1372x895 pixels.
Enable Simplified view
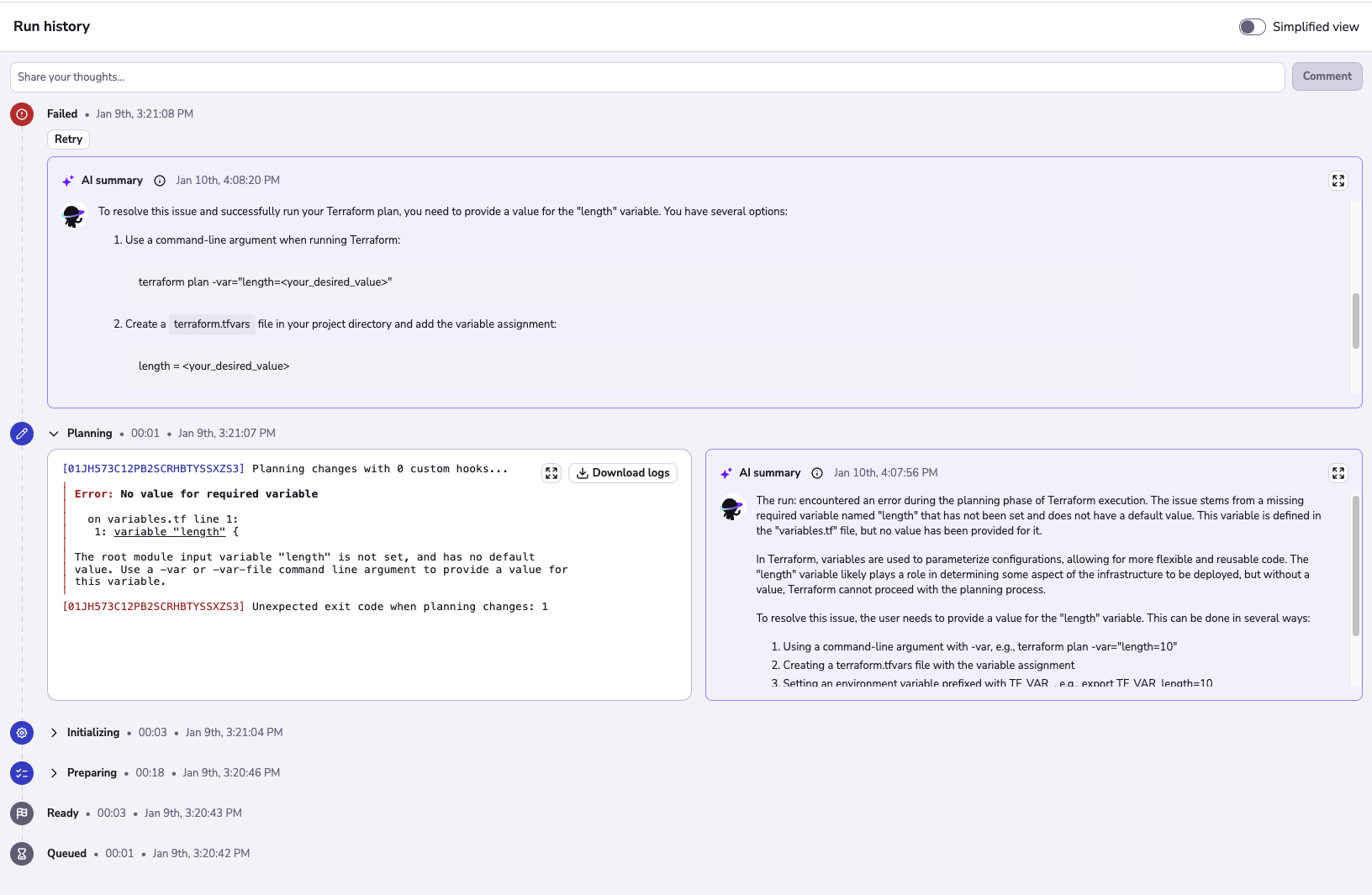(1252, 26)
